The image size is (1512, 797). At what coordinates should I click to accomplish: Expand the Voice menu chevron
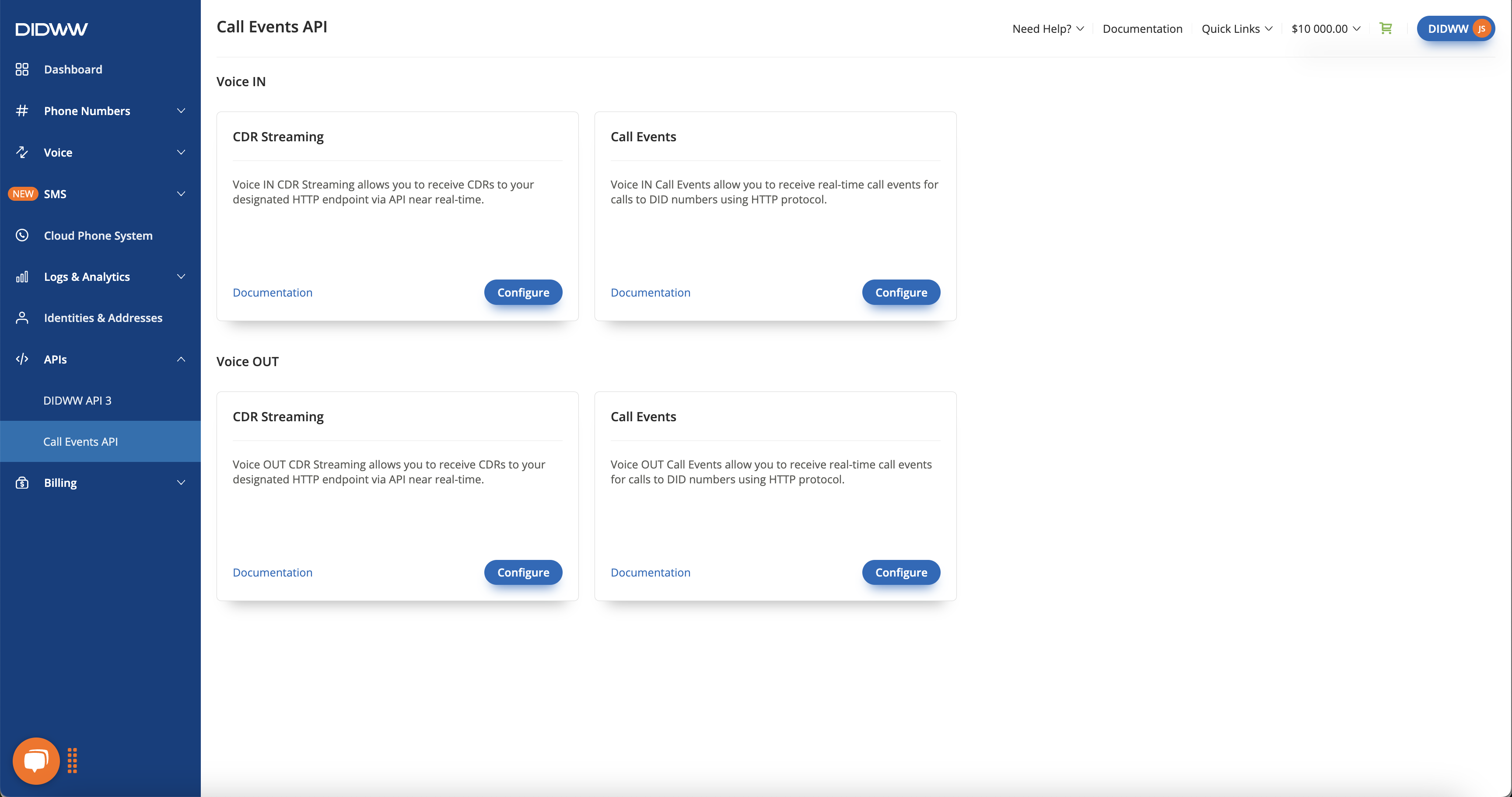(x=182, y=152)
